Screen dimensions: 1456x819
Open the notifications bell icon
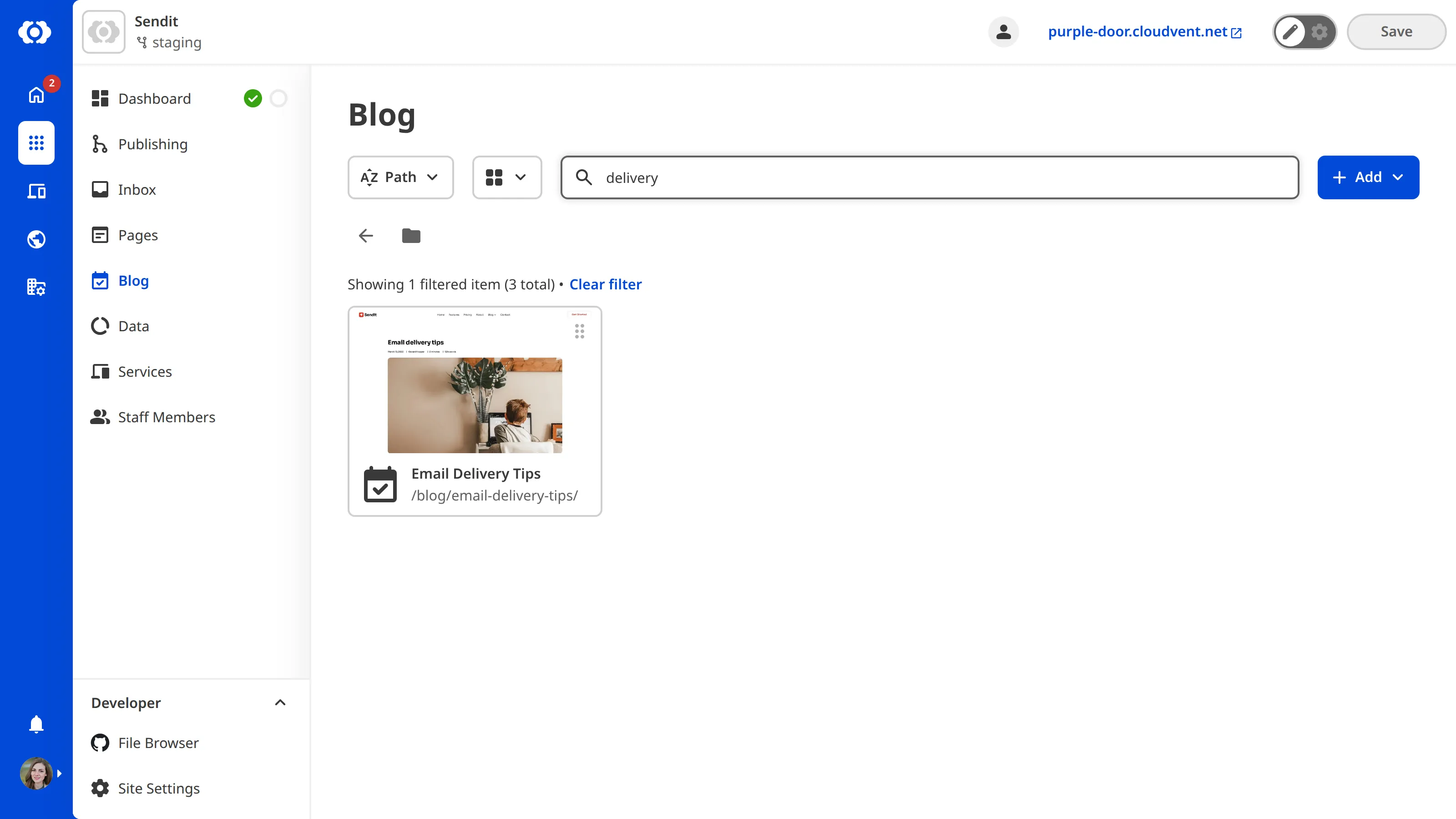(x=36, y=723)
